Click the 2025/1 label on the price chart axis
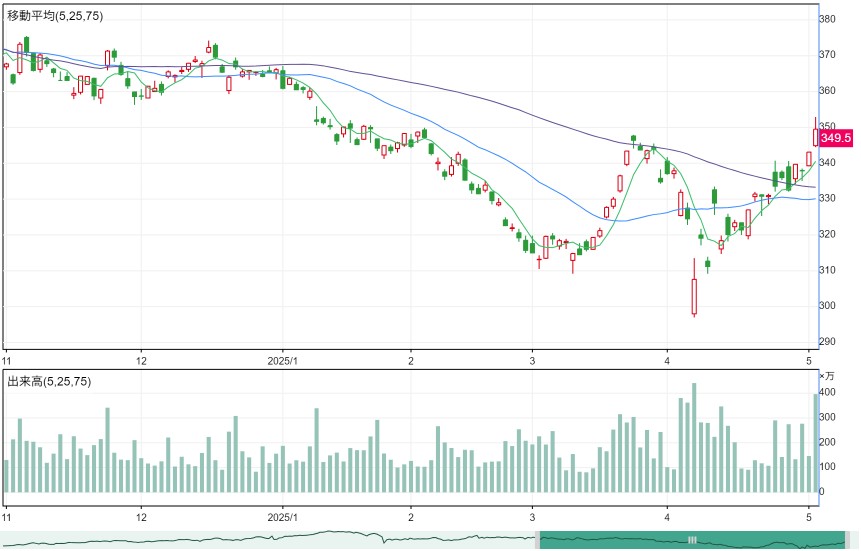This screenshot has width=861, height=551. point(282,361)
